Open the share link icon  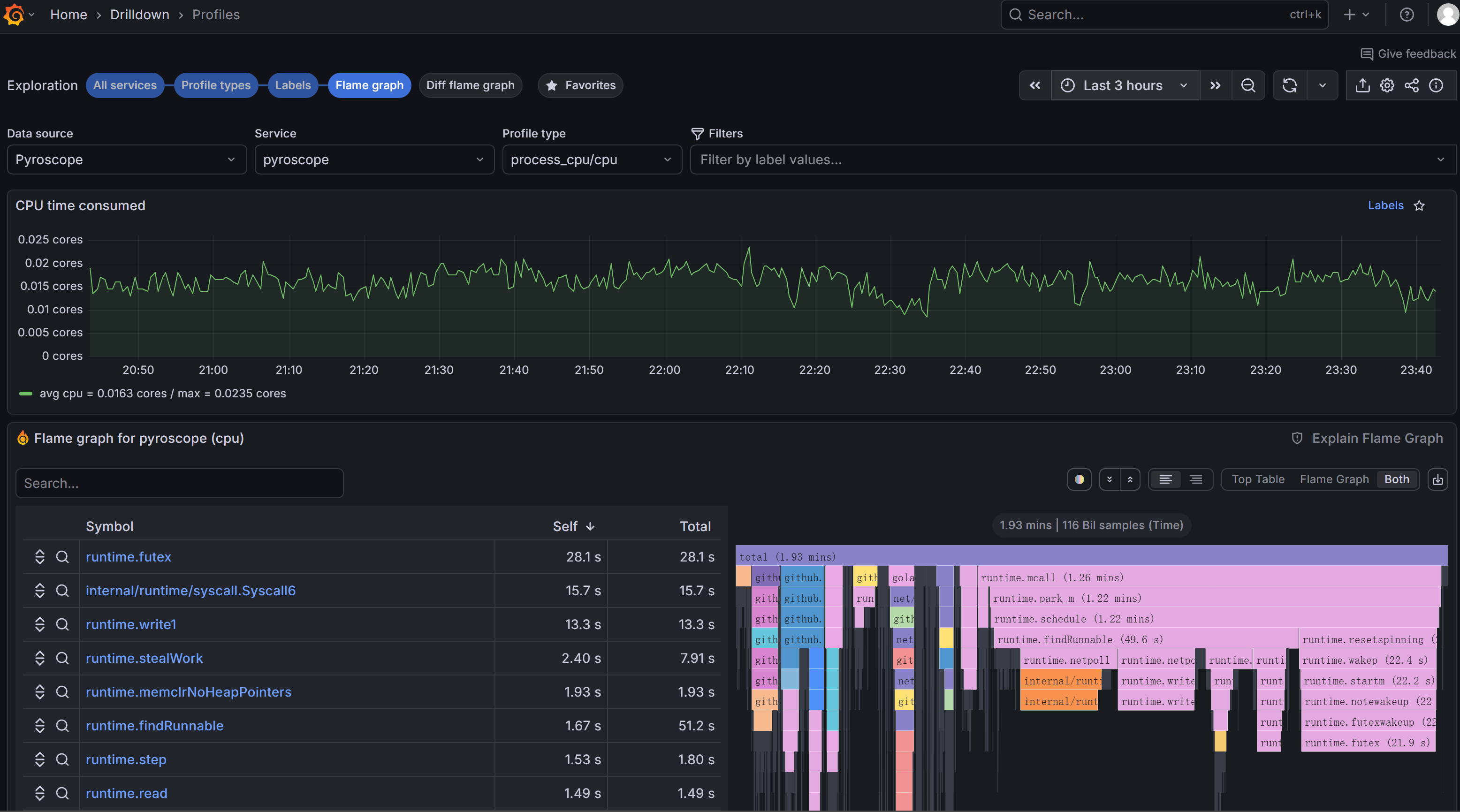tap(1411, 85)
